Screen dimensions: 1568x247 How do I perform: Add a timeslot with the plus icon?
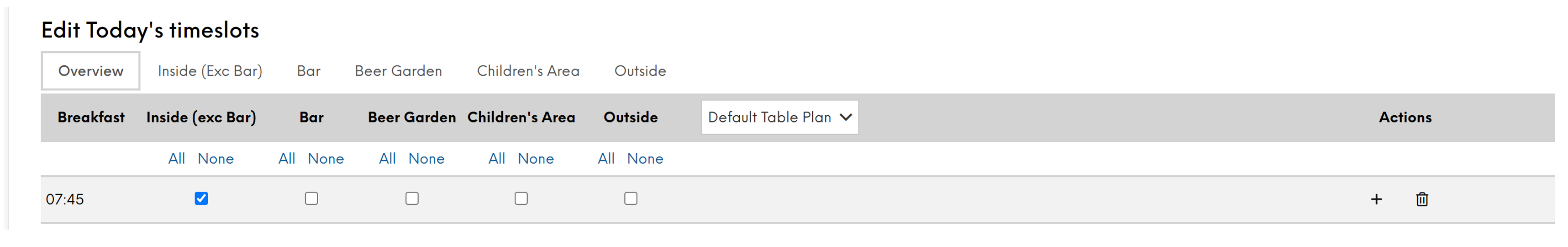pos(1376,199)
